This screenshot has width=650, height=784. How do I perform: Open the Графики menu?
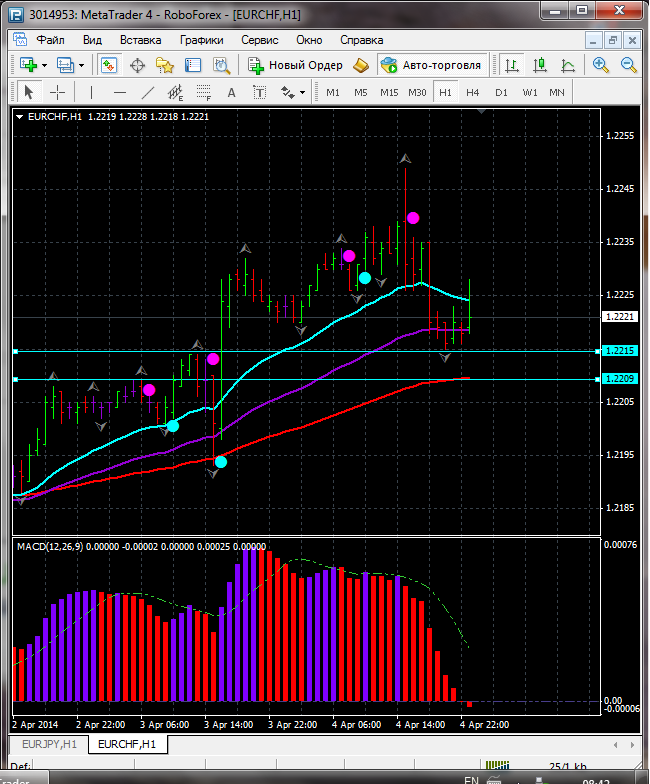pos(201,40)
